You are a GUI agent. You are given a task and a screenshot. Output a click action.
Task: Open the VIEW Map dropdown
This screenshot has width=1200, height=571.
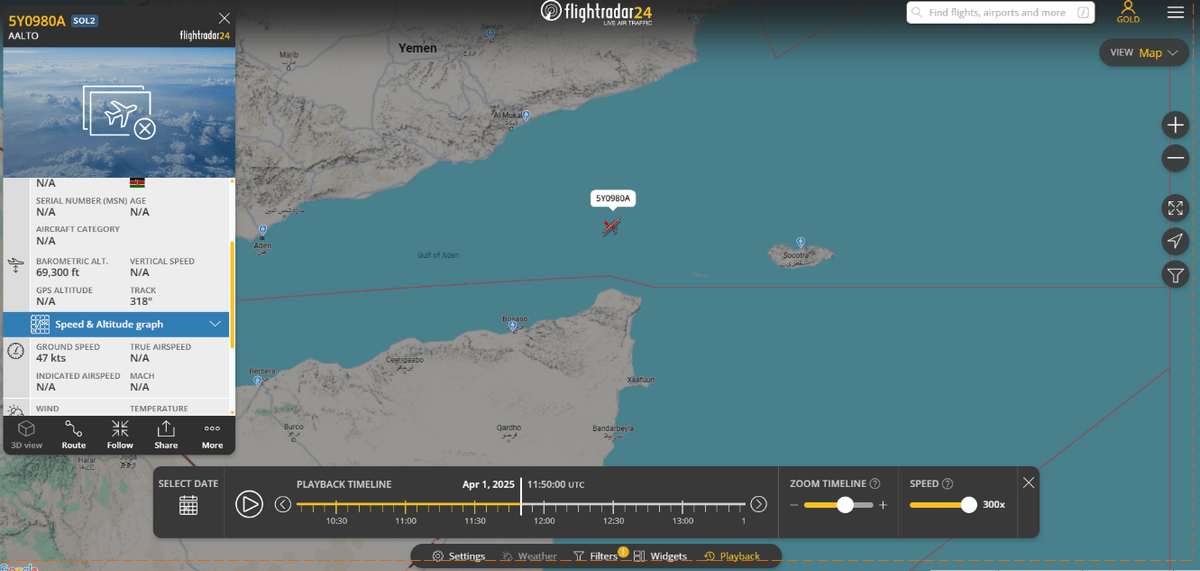(1144, 53)
